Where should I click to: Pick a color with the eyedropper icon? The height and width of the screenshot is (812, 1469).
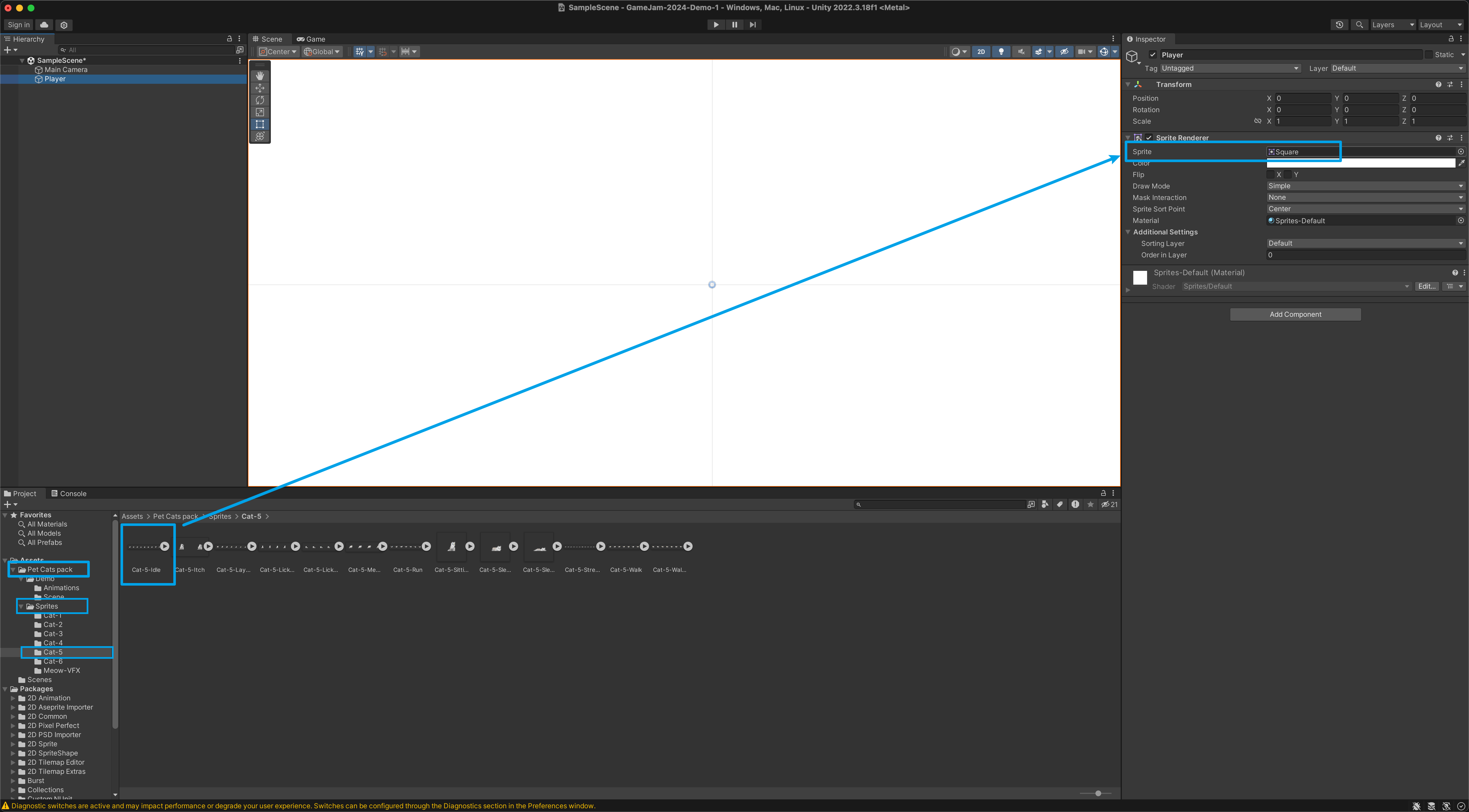pyautogui.click(x=1462, y=163)
